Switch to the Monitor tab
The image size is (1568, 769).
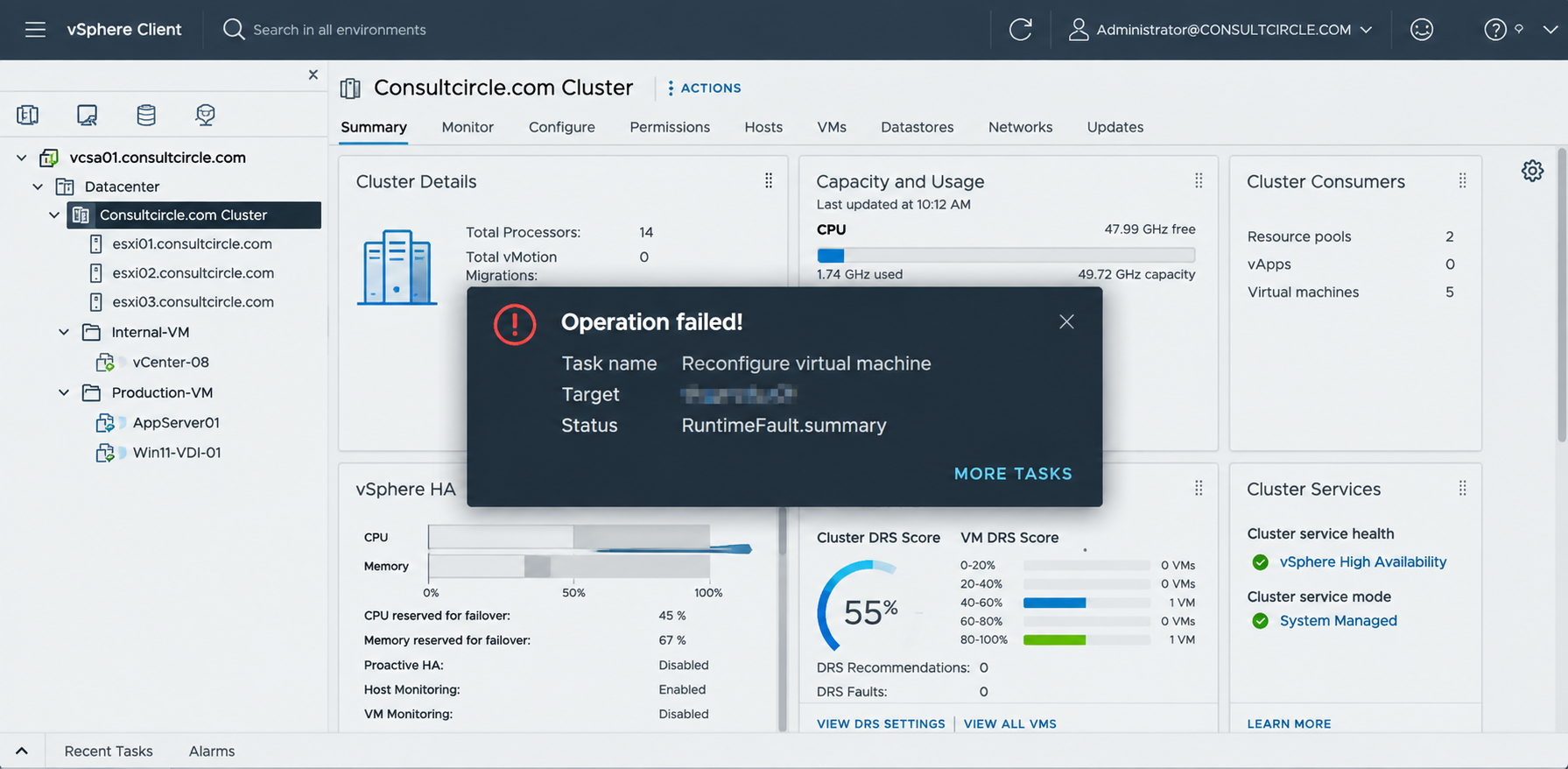click(x=468, y=127)
